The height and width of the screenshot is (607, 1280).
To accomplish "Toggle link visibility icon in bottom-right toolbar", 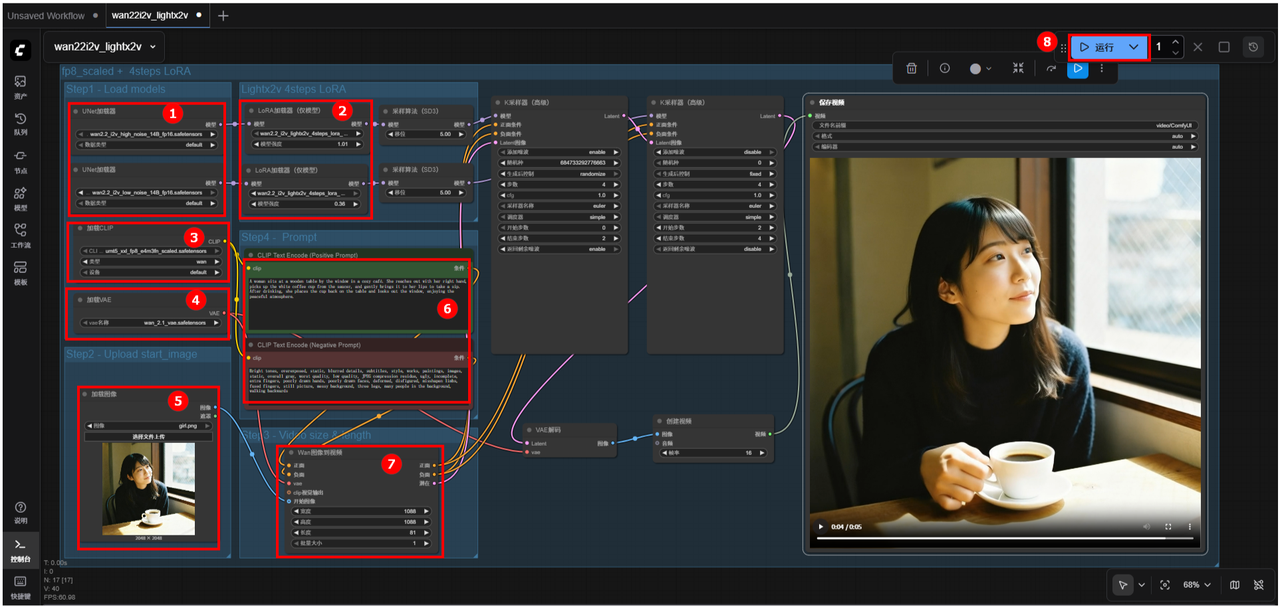I will [x=1259, y=585].
